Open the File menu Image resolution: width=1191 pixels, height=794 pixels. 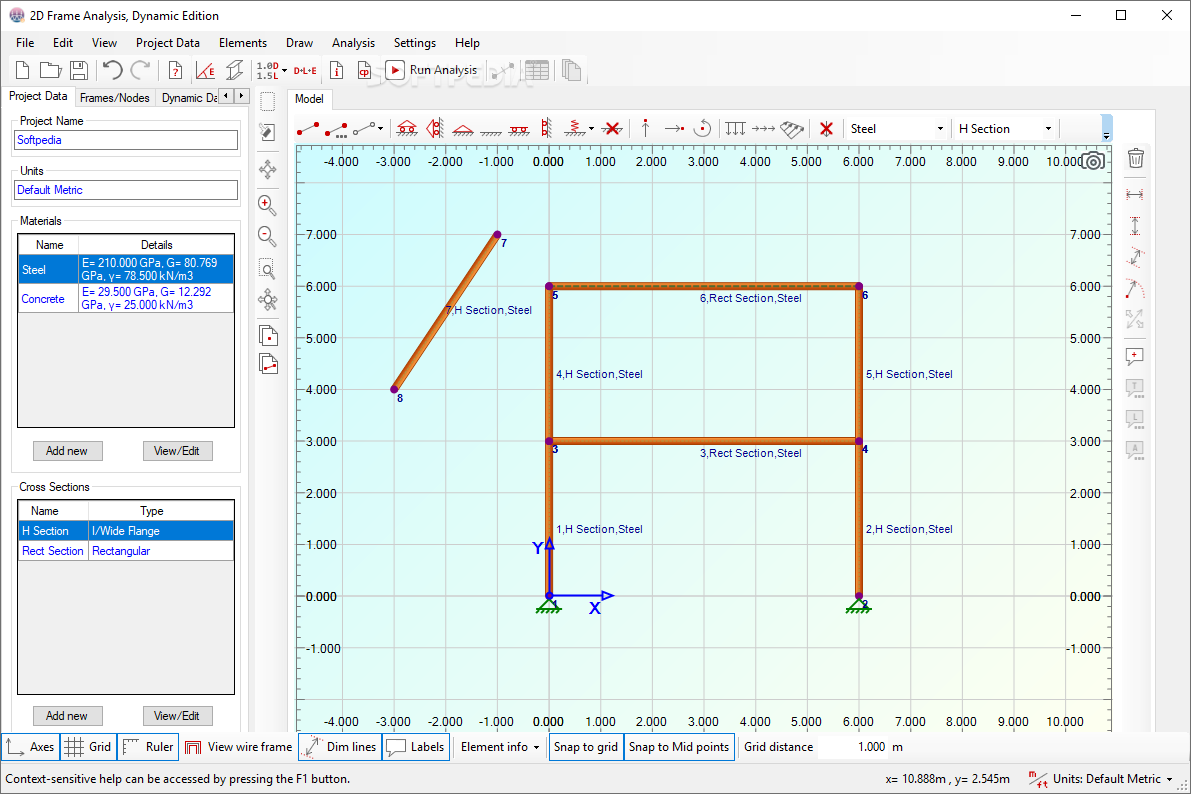pyautogui.click(x=25, y=43)
